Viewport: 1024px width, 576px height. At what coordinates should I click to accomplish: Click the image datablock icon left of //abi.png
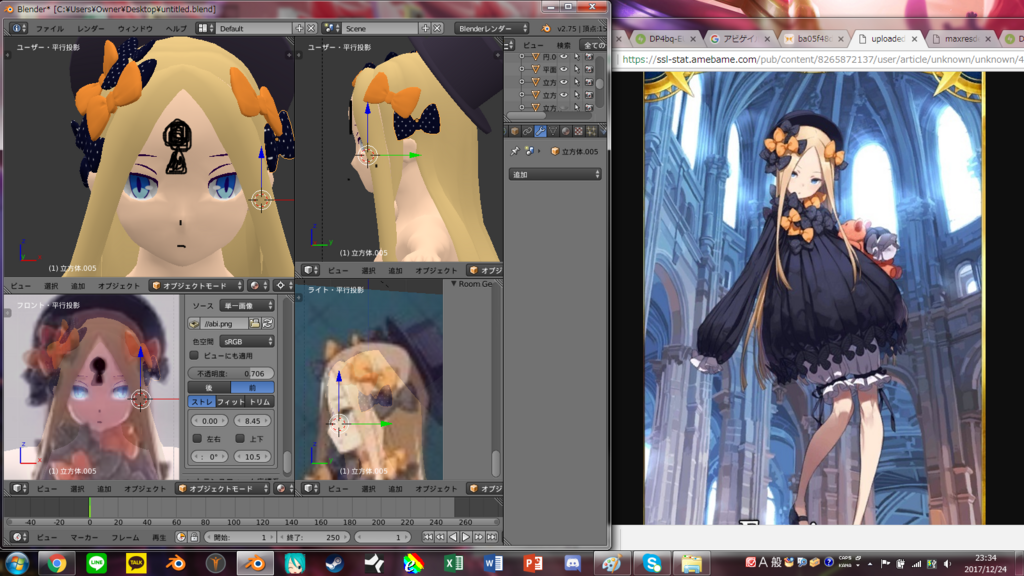(x=194, y=323)
